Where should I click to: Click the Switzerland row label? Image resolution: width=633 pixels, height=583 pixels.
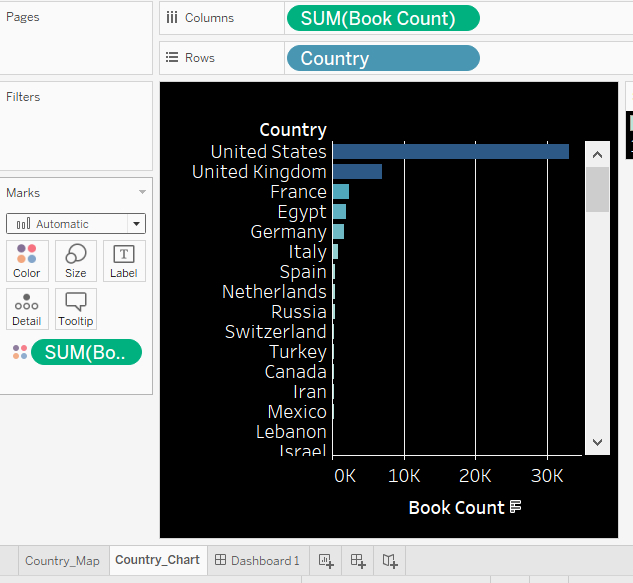275,332
